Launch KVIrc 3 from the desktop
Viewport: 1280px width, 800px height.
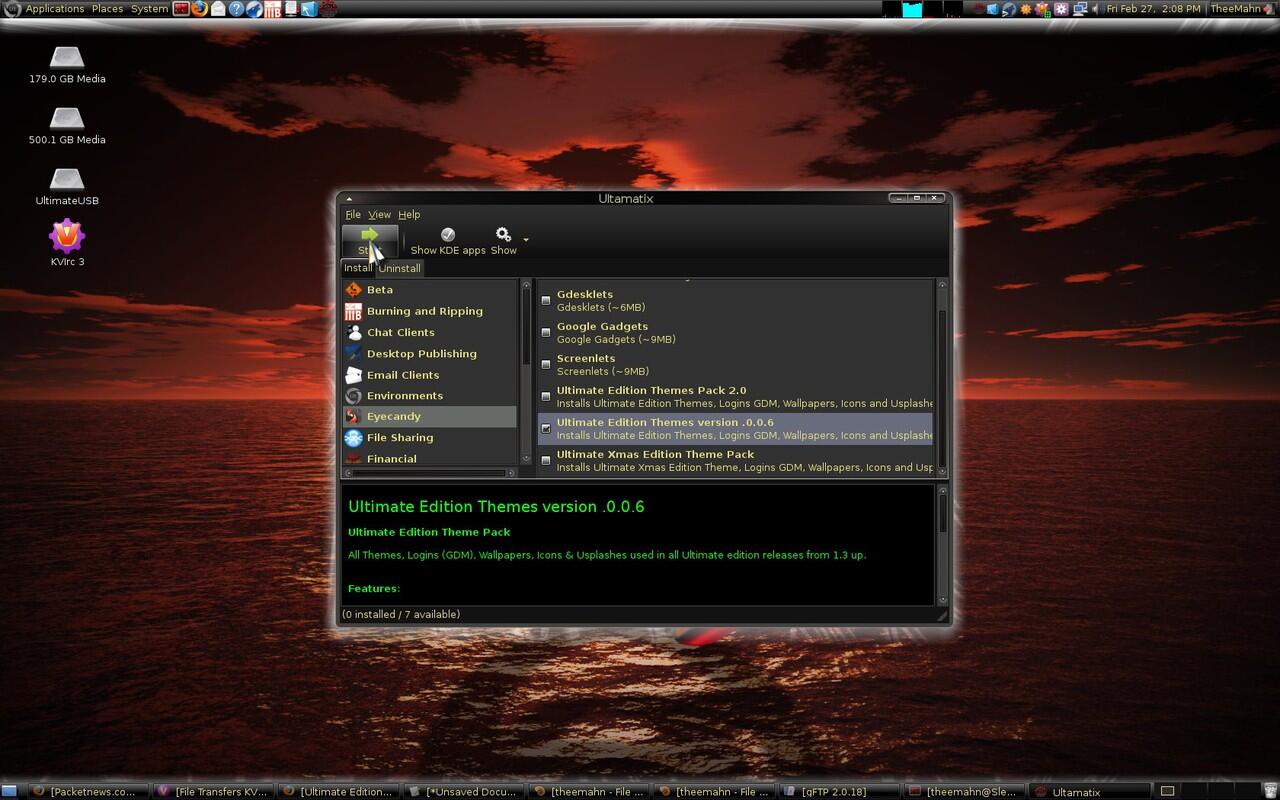tap(66, 235)
